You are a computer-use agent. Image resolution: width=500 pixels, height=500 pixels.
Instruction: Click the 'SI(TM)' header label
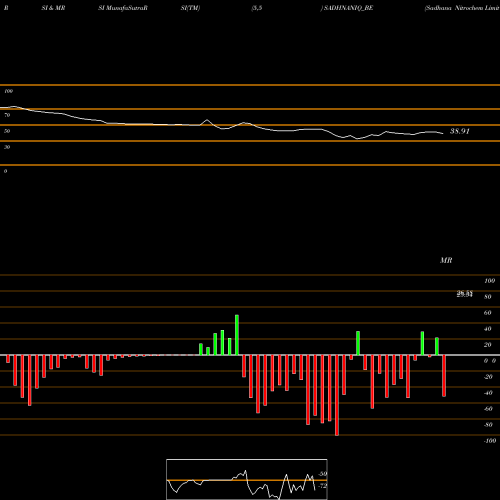point(190,8)
